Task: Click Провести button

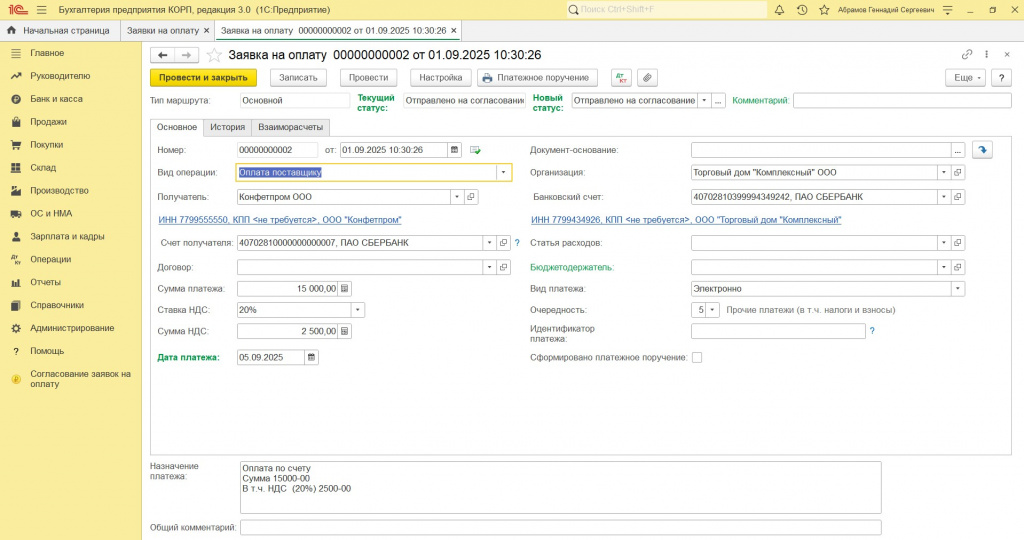Action: coord(368,78)
